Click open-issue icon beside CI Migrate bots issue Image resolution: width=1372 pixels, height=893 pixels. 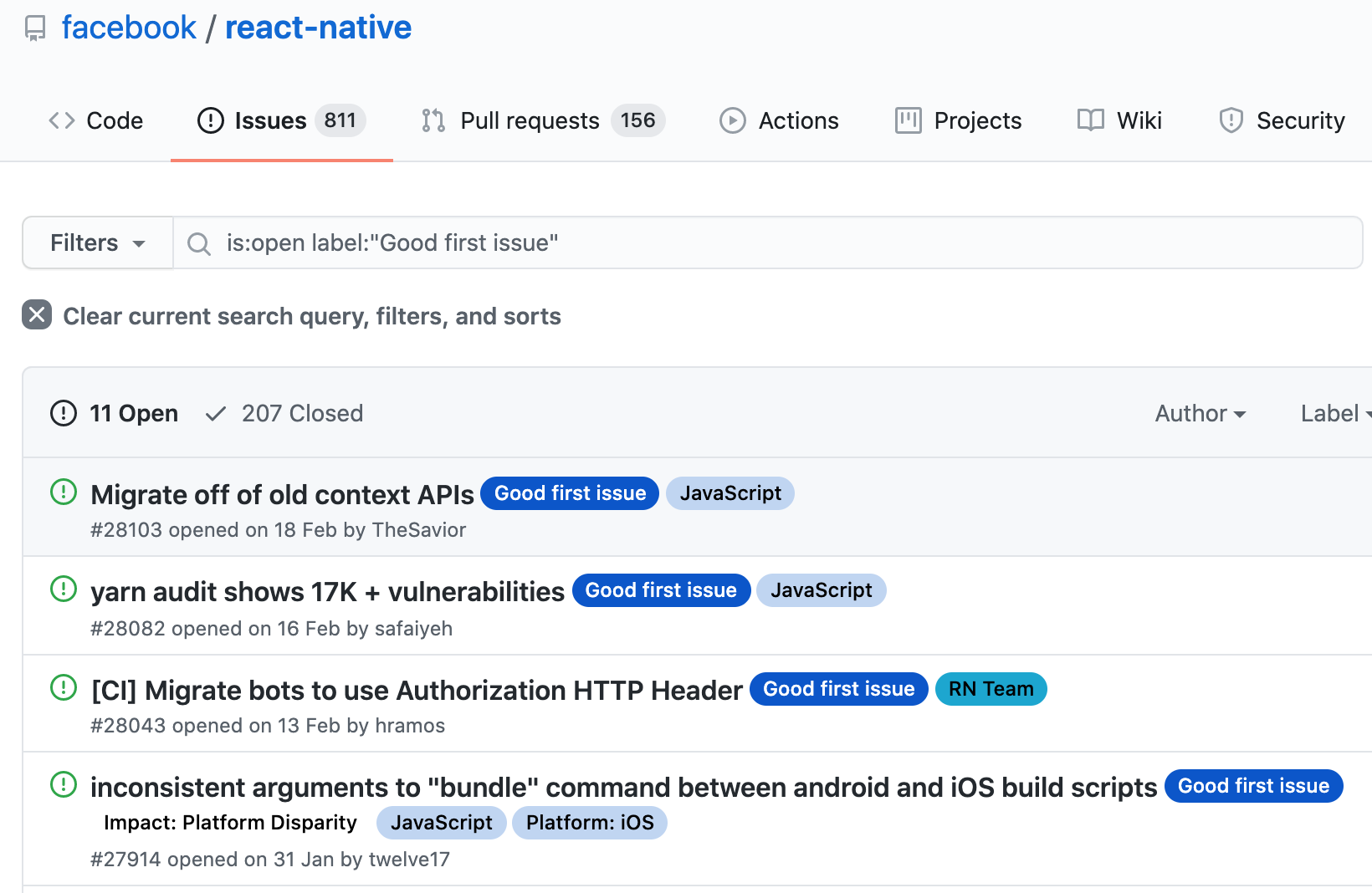pyautogui.click(x=64, y=688)
